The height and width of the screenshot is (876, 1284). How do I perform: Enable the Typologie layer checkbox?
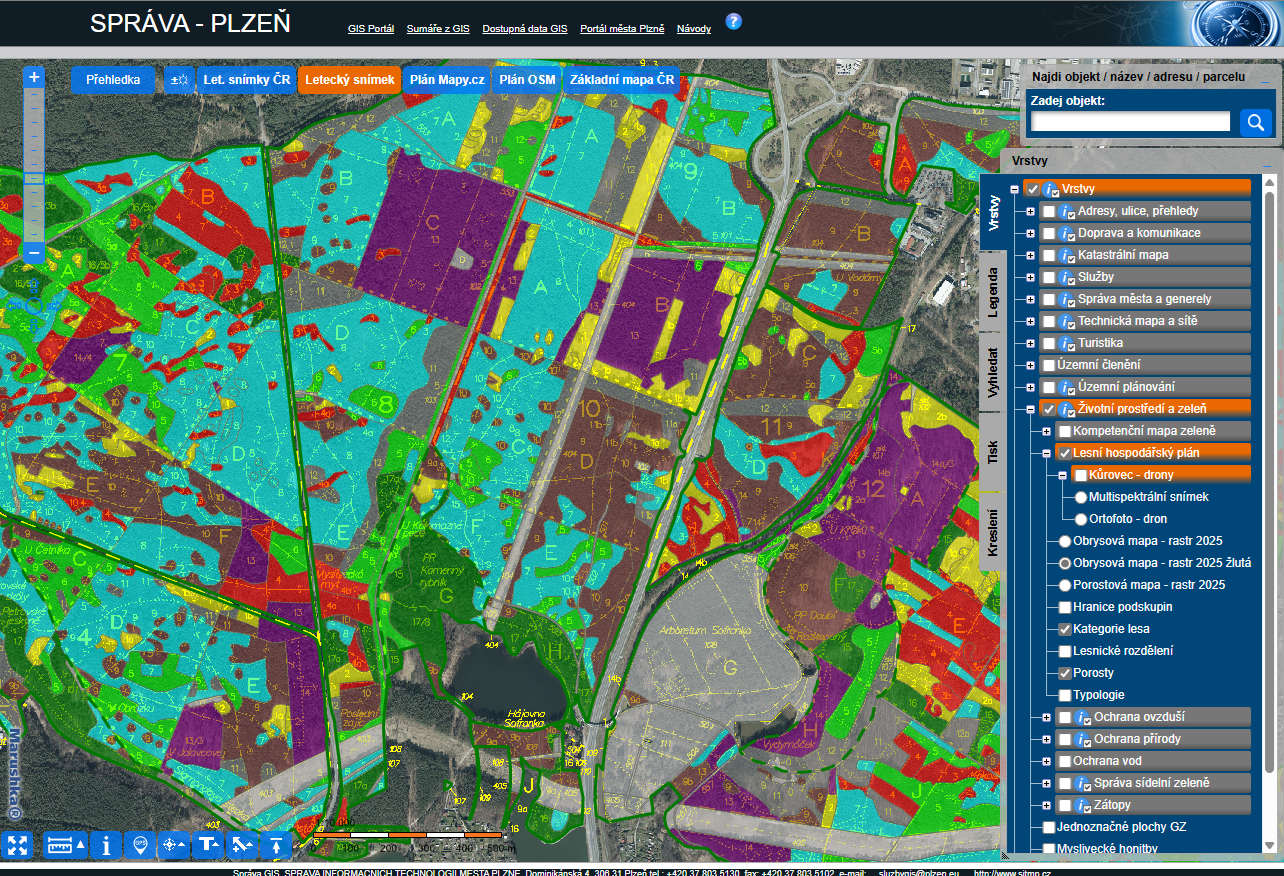[x=1065, y=695]
